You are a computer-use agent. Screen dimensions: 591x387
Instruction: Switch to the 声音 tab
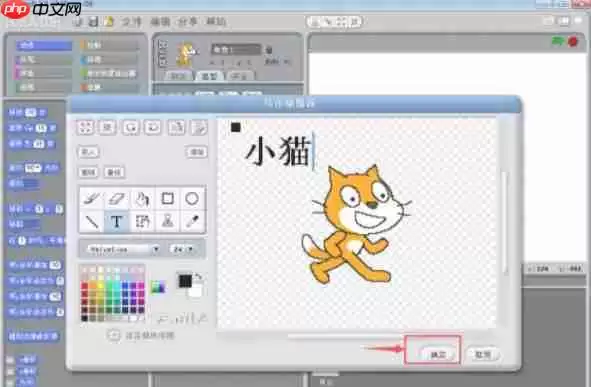[239, 76]
